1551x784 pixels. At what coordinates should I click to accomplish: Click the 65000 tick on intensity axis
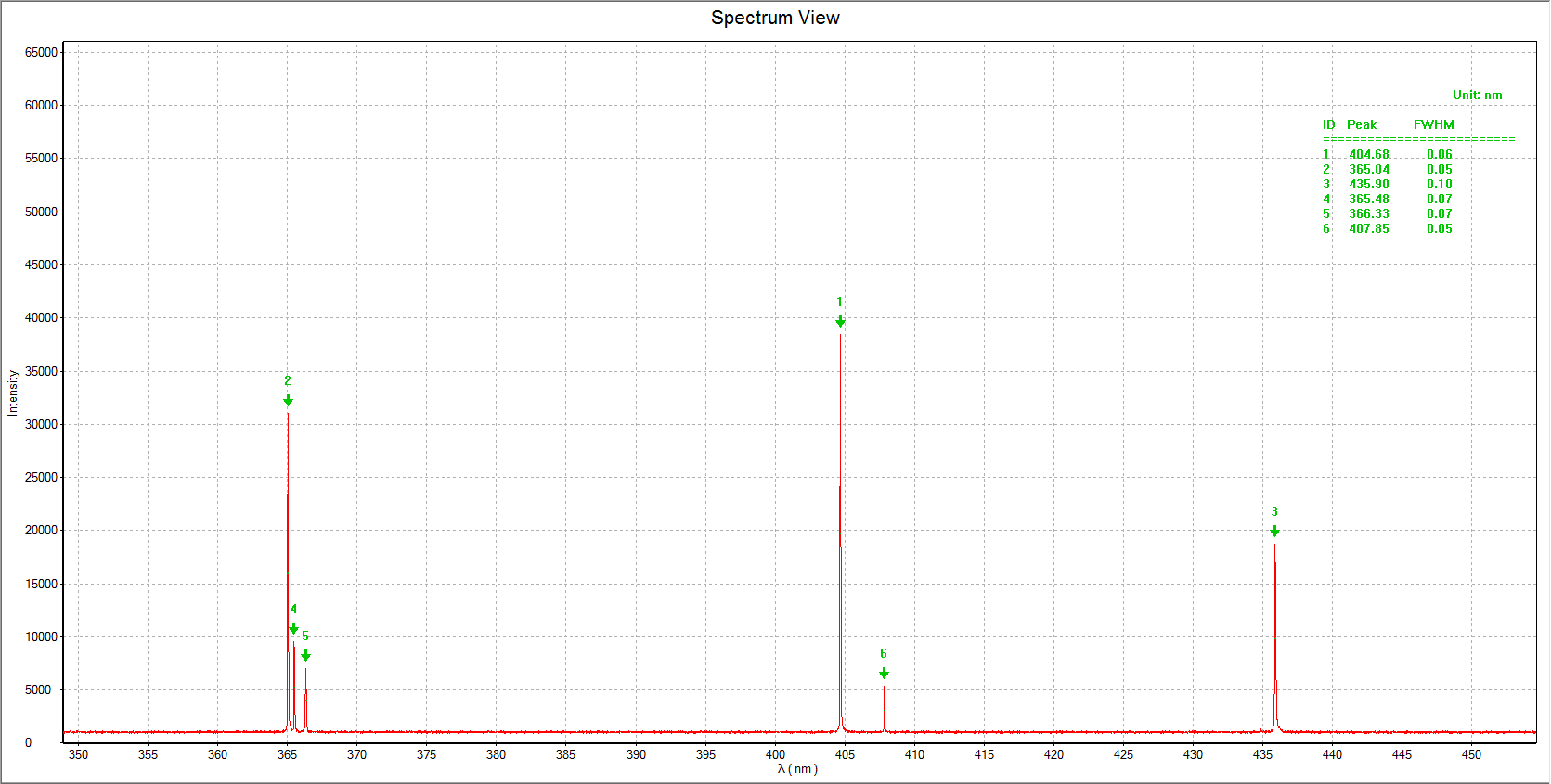[x=41, y=53]
